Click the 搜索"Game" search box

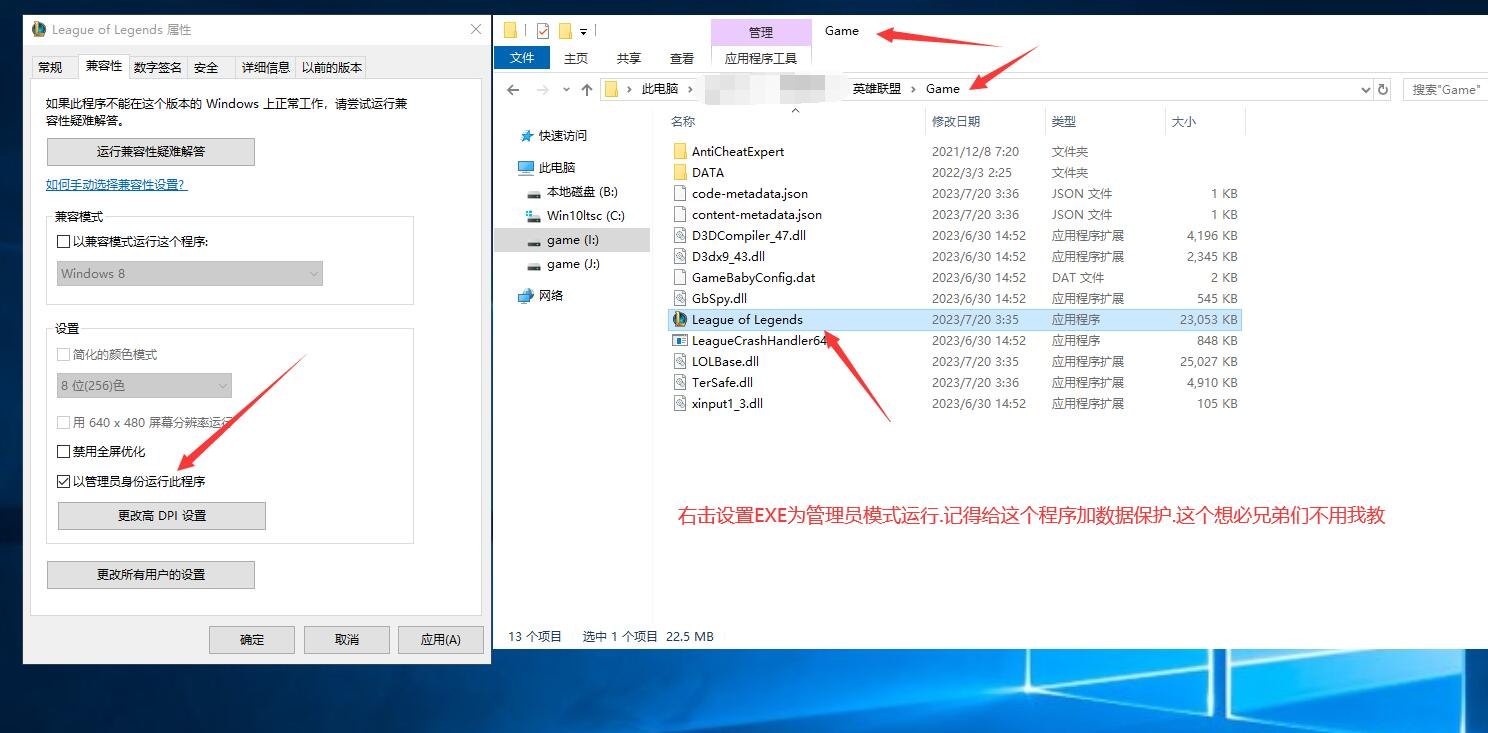point(1445,89)
